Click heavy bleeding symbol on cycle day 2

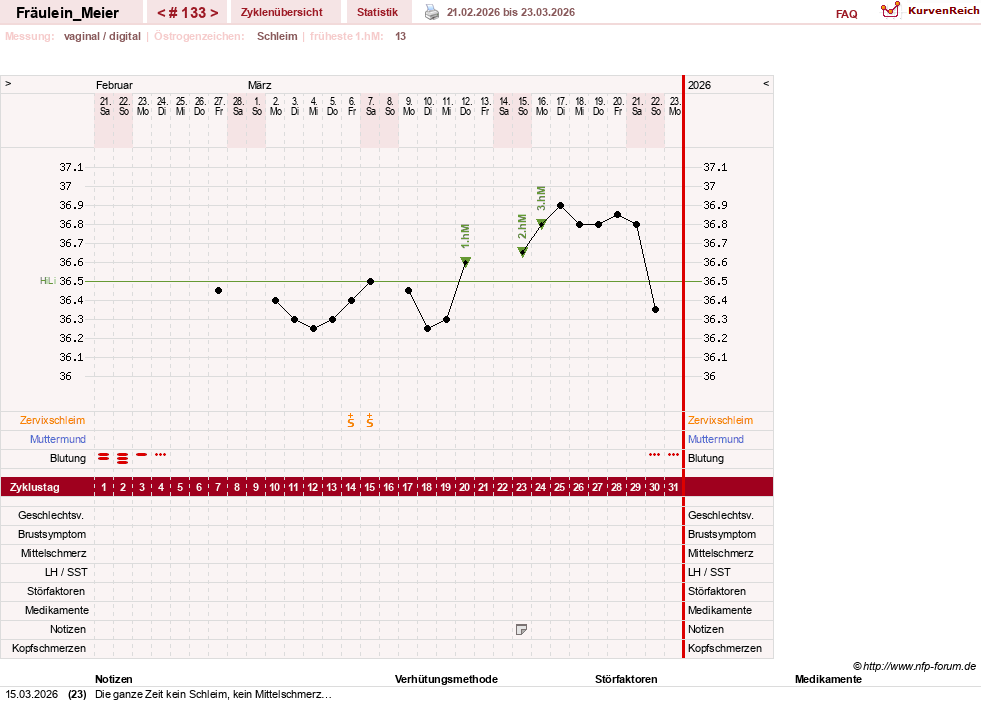pyautogui.click(x=123, y=458)
